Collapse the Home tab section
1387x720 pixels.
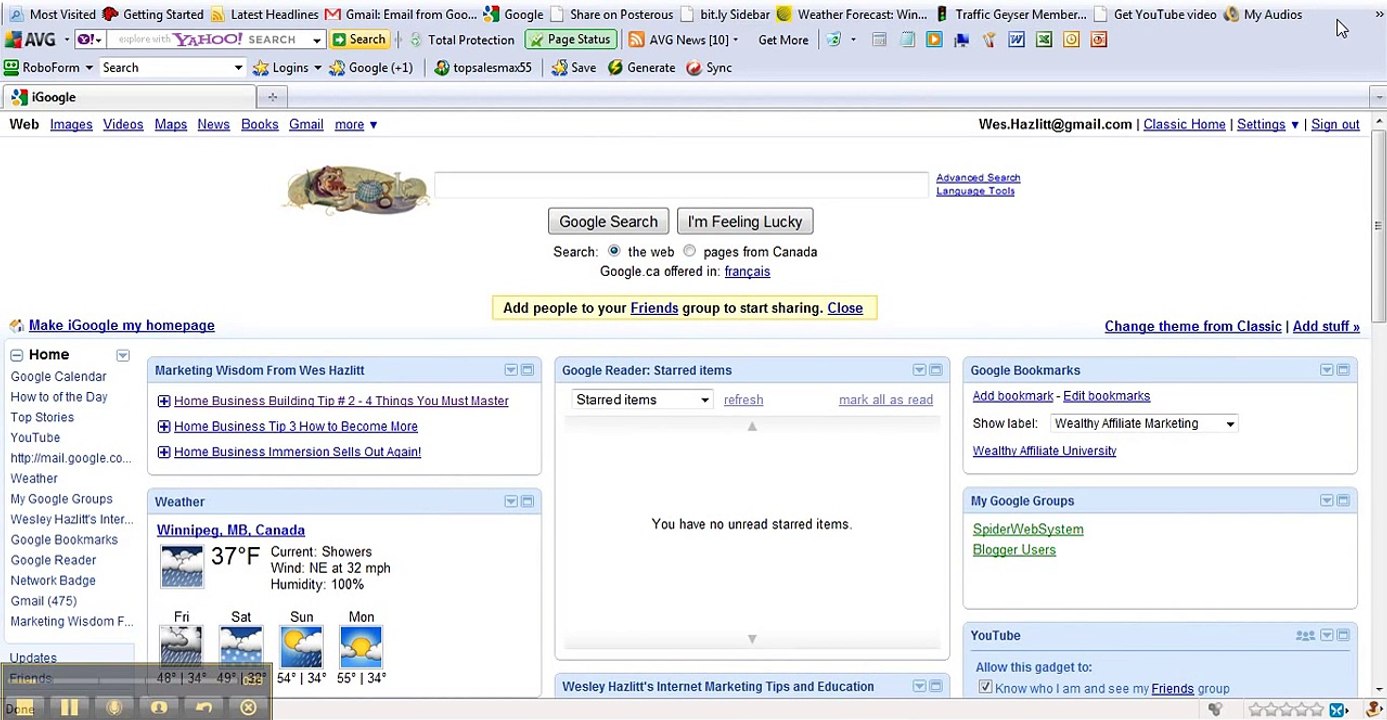click(17, 355)
